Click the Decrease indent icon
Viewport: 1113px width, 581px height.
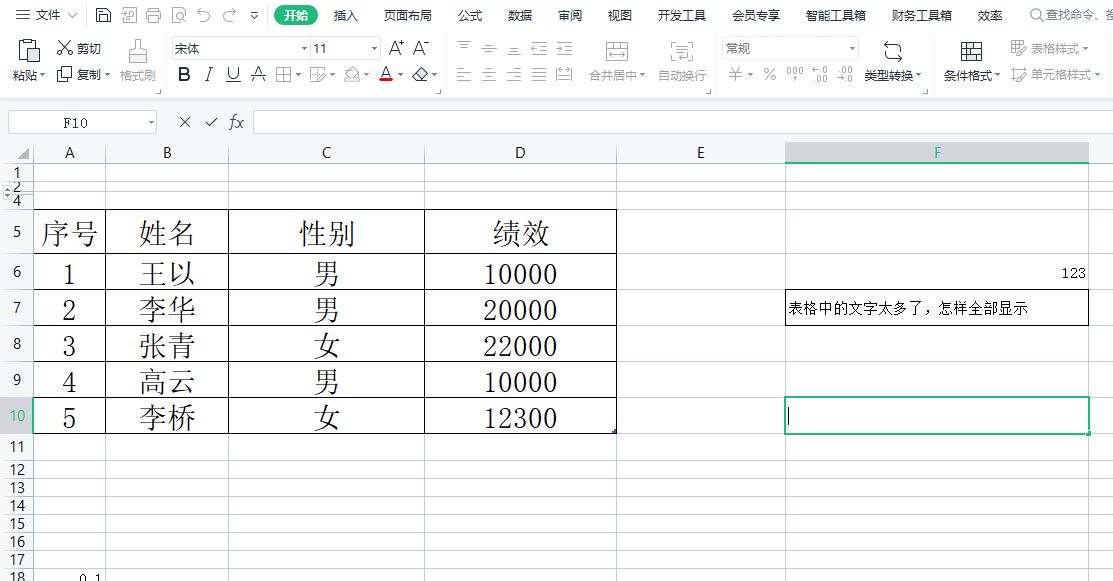point(539,48)
